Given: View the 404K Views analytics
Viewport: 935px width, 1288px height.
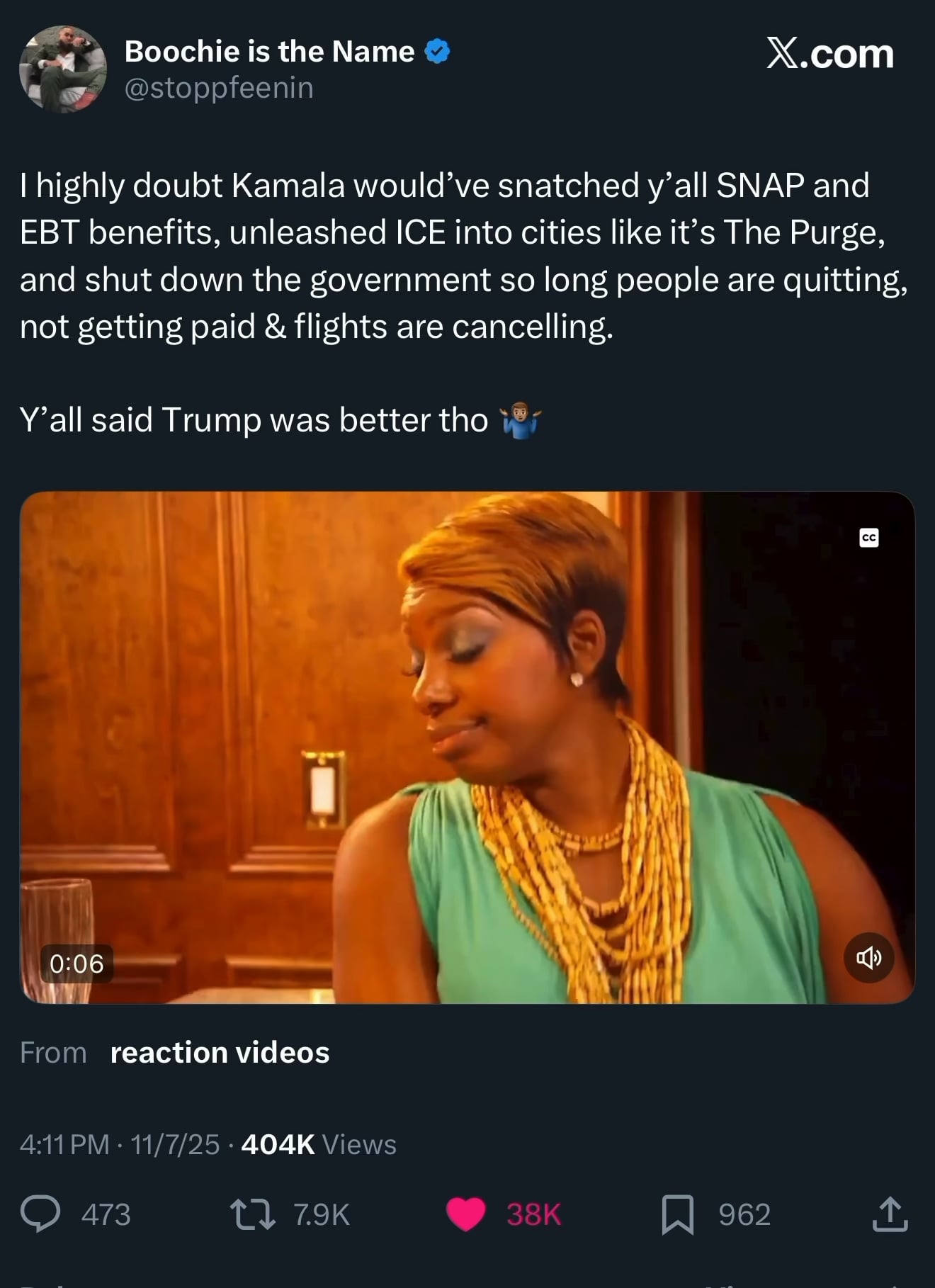Looking at the screenshot, I should [x=319, y=1144].
